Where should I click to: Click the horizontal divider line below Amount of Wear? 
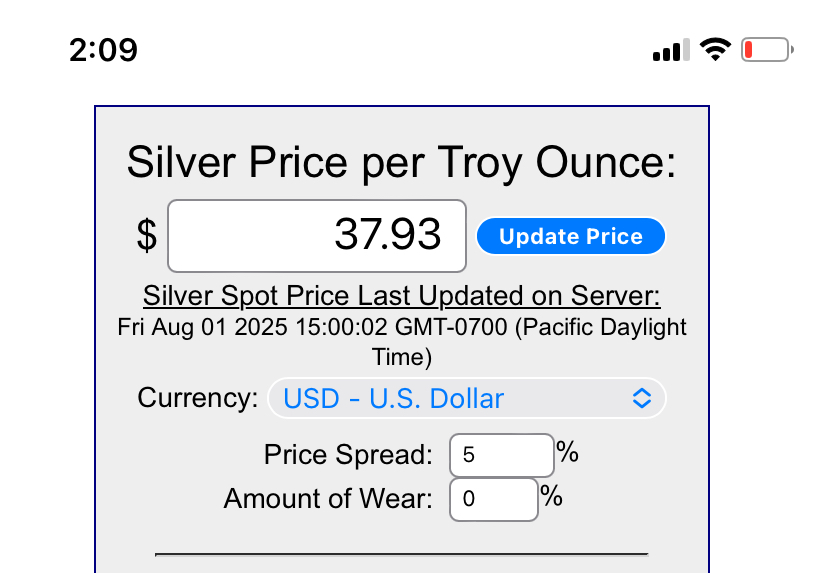pyautogui.click(x=402, y=552)
